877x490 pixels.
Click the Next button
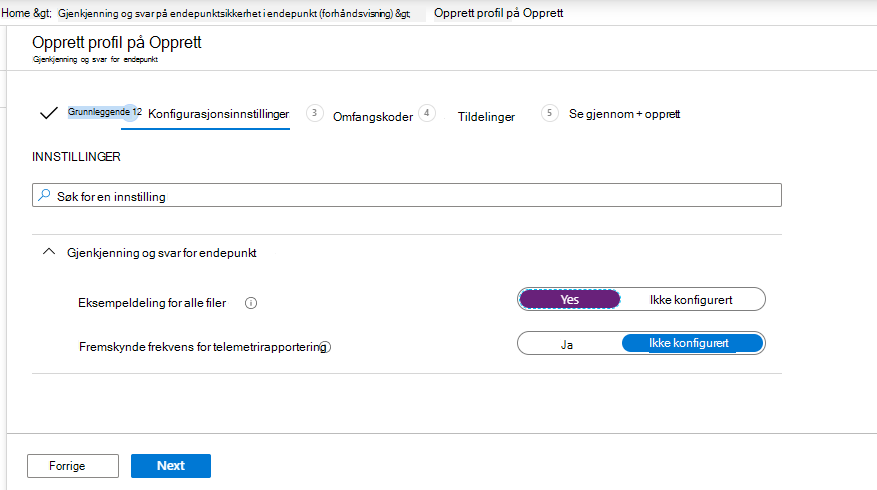tap(171, 466)
